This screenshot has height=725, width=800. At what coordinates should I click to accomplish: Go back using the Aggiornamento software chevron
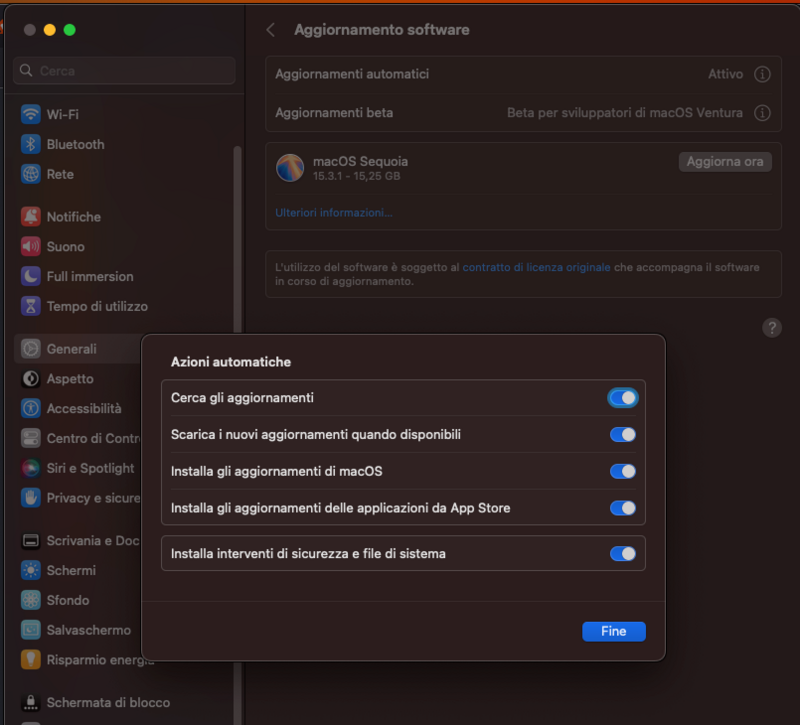click(x=269, y=30)
